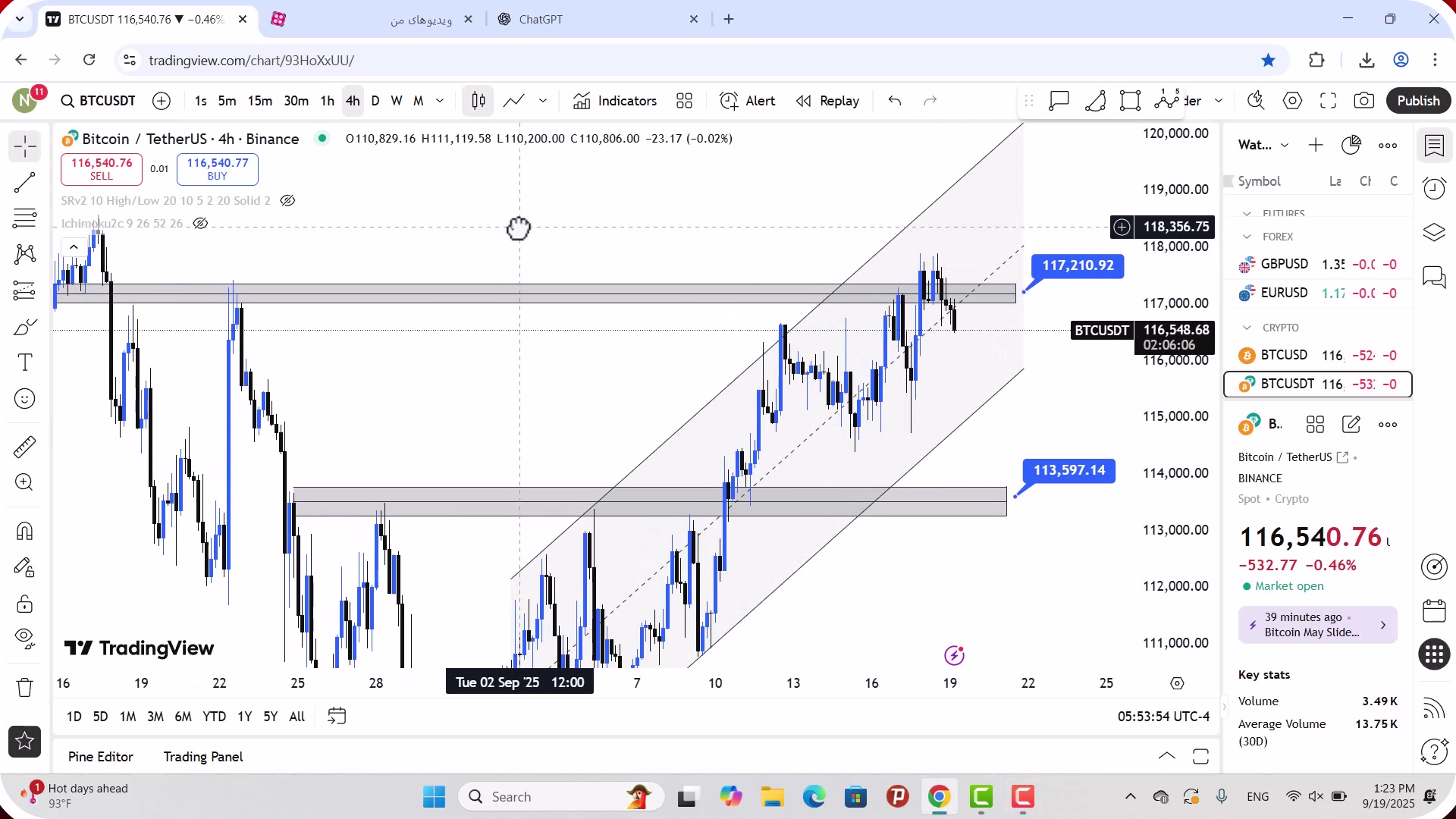The height and width of the screenshot is (819, 1456).
Task: Open the forecasting and measurement tools
Action: click(x=25, y=290)
